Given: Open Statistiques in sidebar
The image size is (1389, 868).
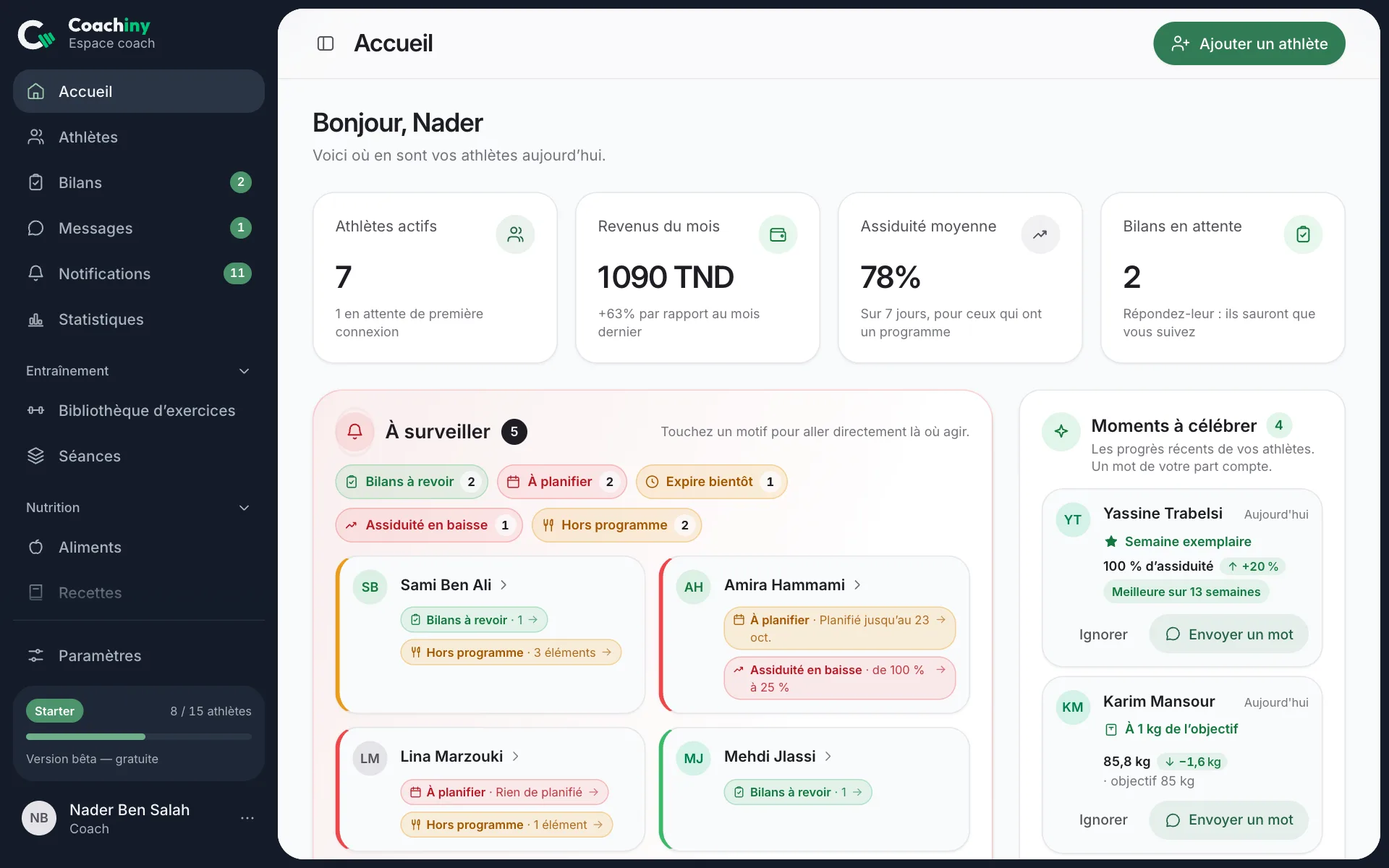Looking at the screenshot, I should (139, 320).
